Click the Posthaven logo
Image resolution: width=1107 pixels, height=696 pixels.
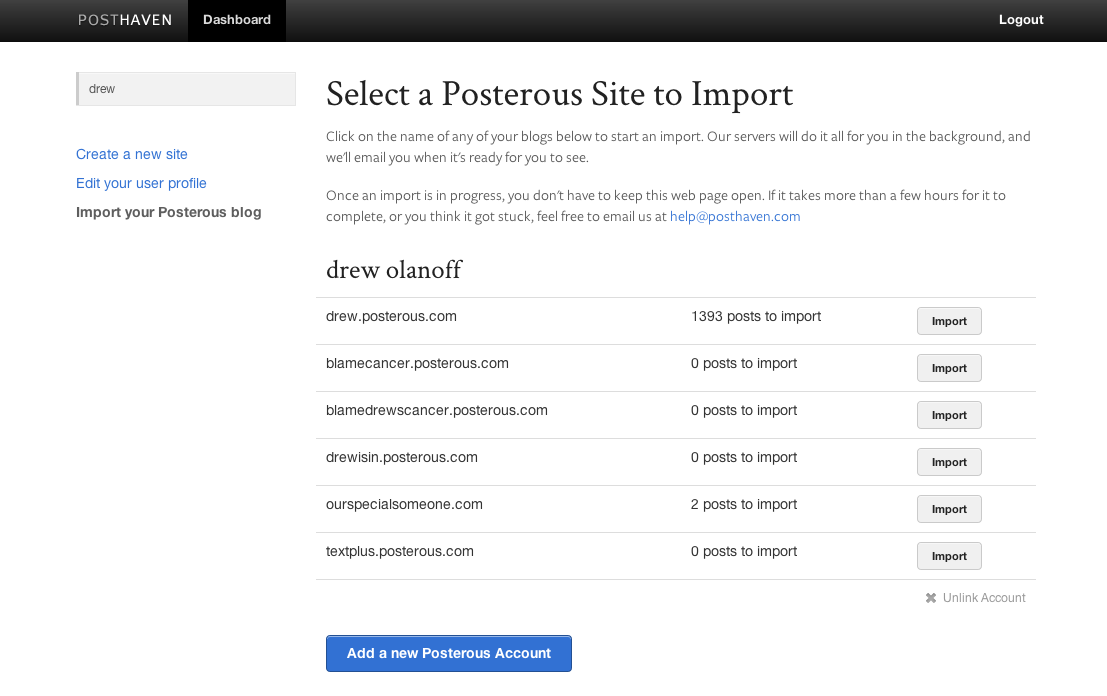point(125,20)
